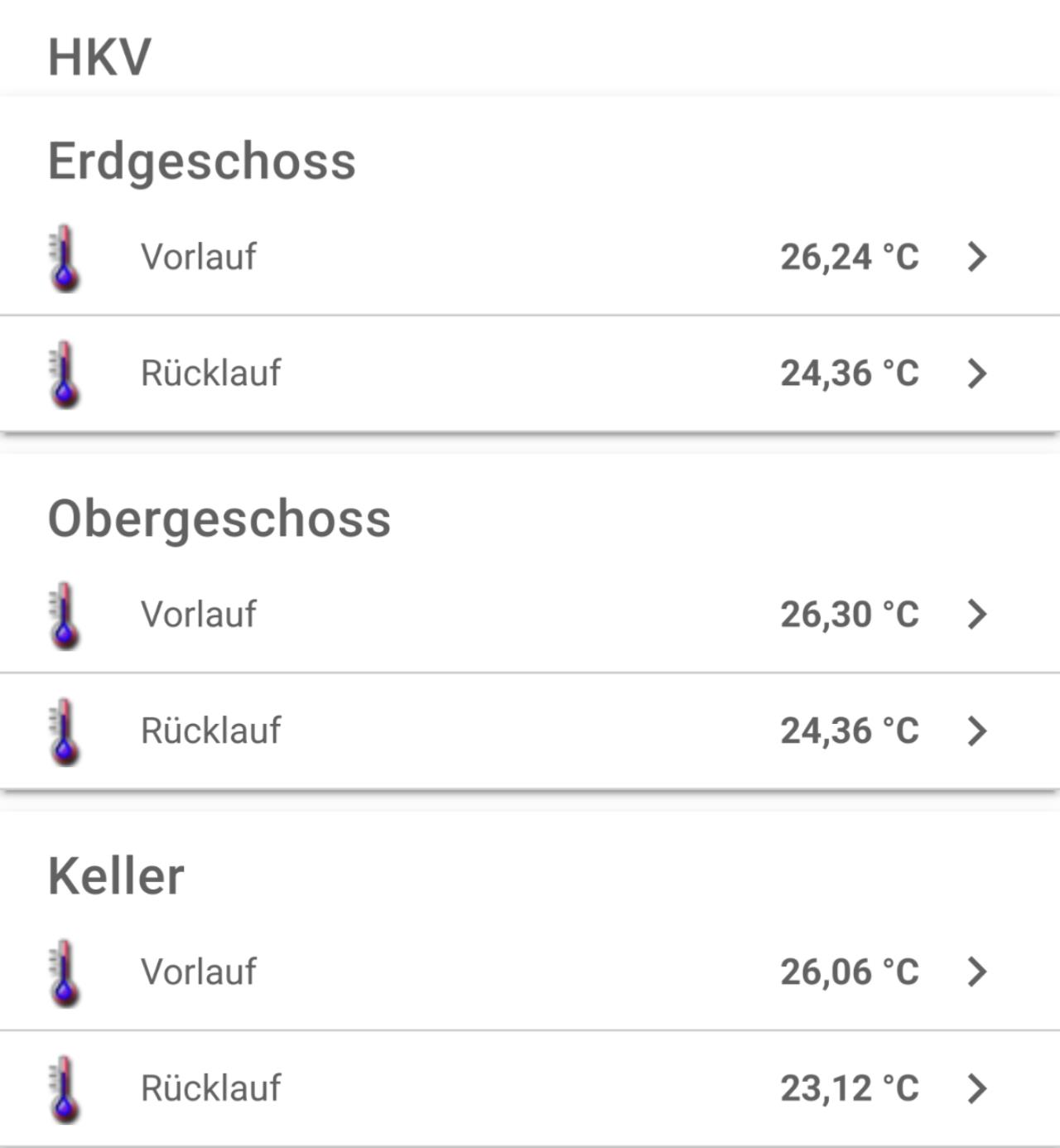Tap the 23,12 °C Keller reading
The width and height of the screenshot is (1060, 1148).
849,1088
